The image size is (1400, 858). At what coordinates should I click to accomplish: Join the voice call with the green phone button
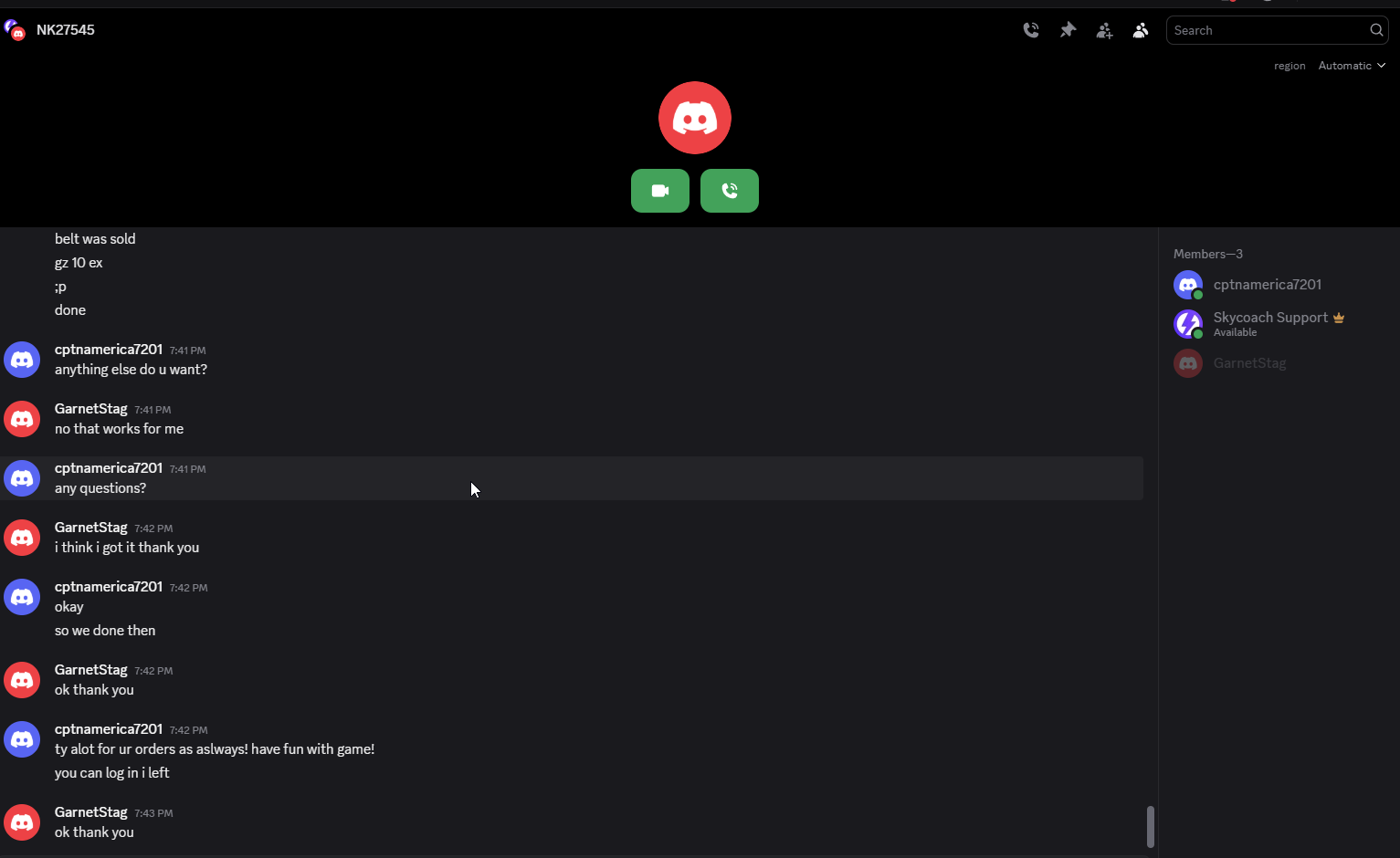pyautogui.click(x=730, y=191)
